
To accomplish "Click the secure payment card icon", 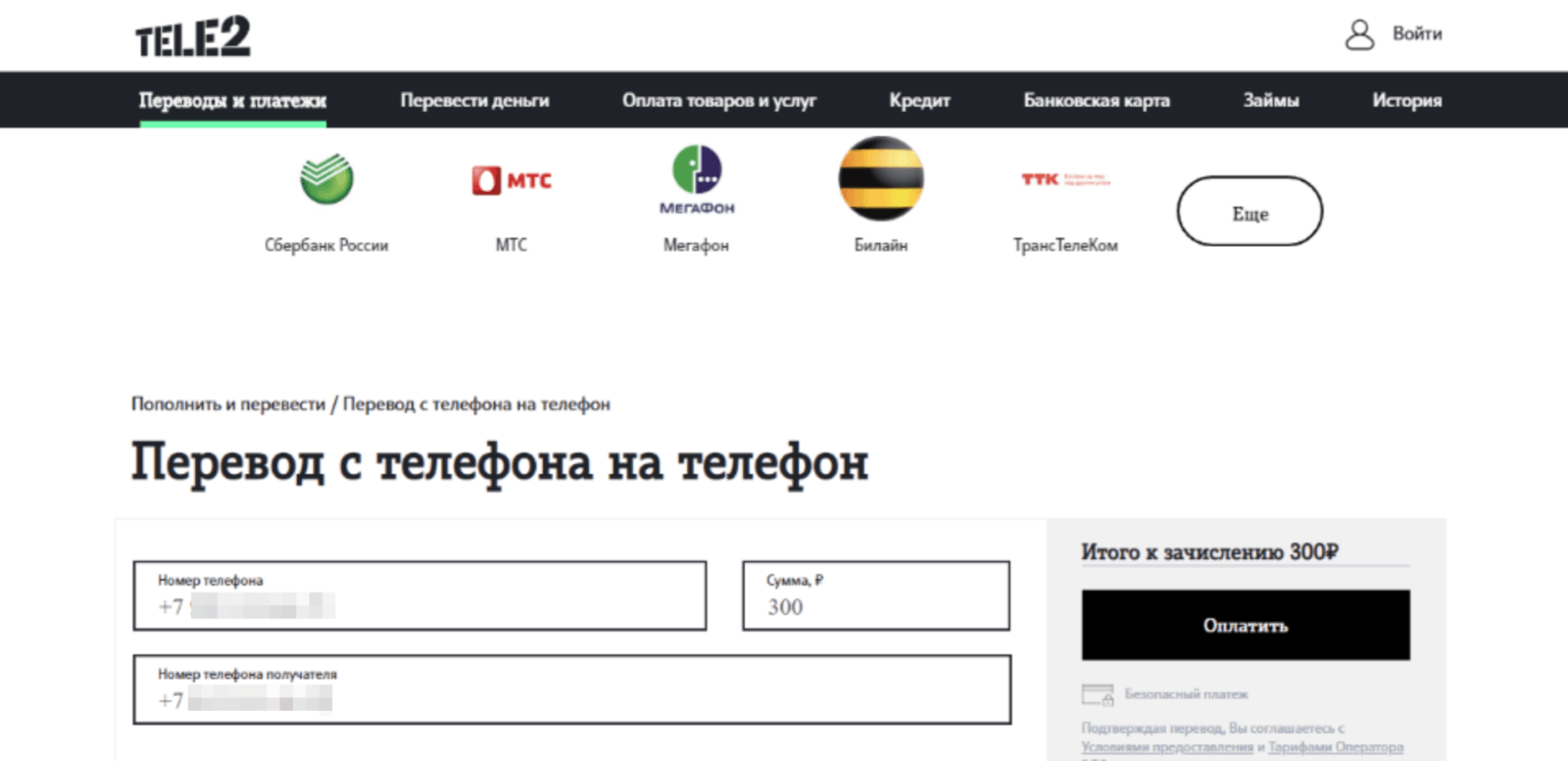I will tap(1098, 694).
